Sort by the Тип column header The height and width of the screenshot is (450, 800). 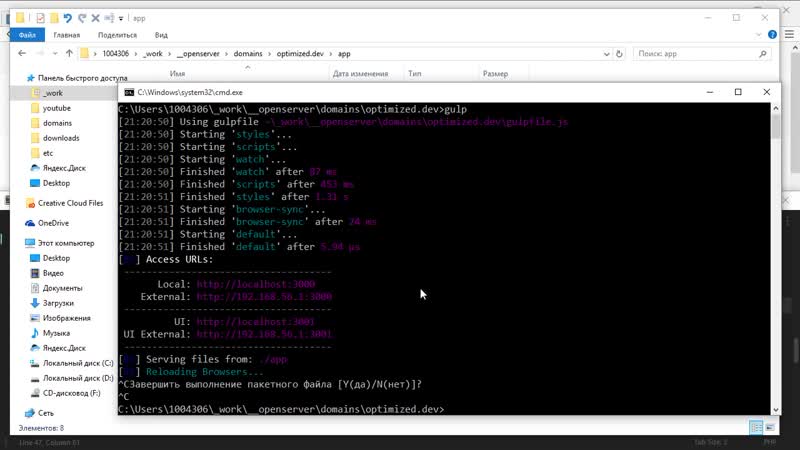[x=414, y=74]
